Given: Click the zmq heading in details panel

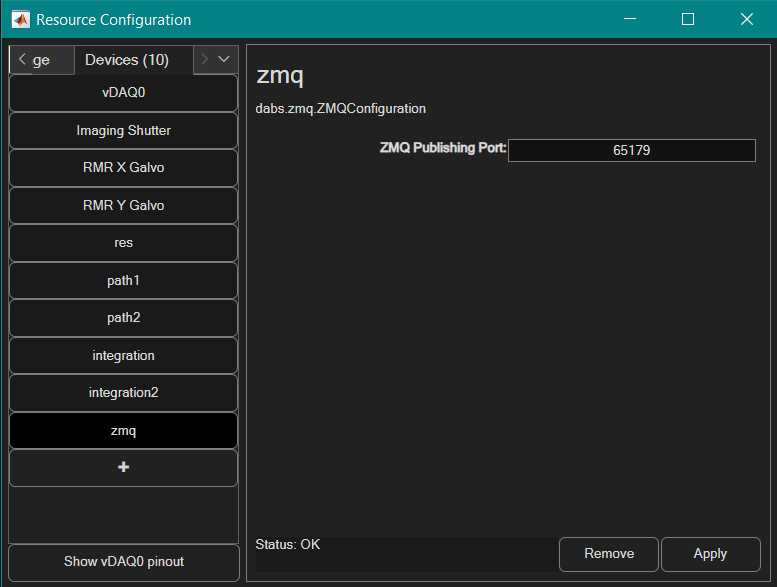Looking at the screenshot, I should pos(280,75).
